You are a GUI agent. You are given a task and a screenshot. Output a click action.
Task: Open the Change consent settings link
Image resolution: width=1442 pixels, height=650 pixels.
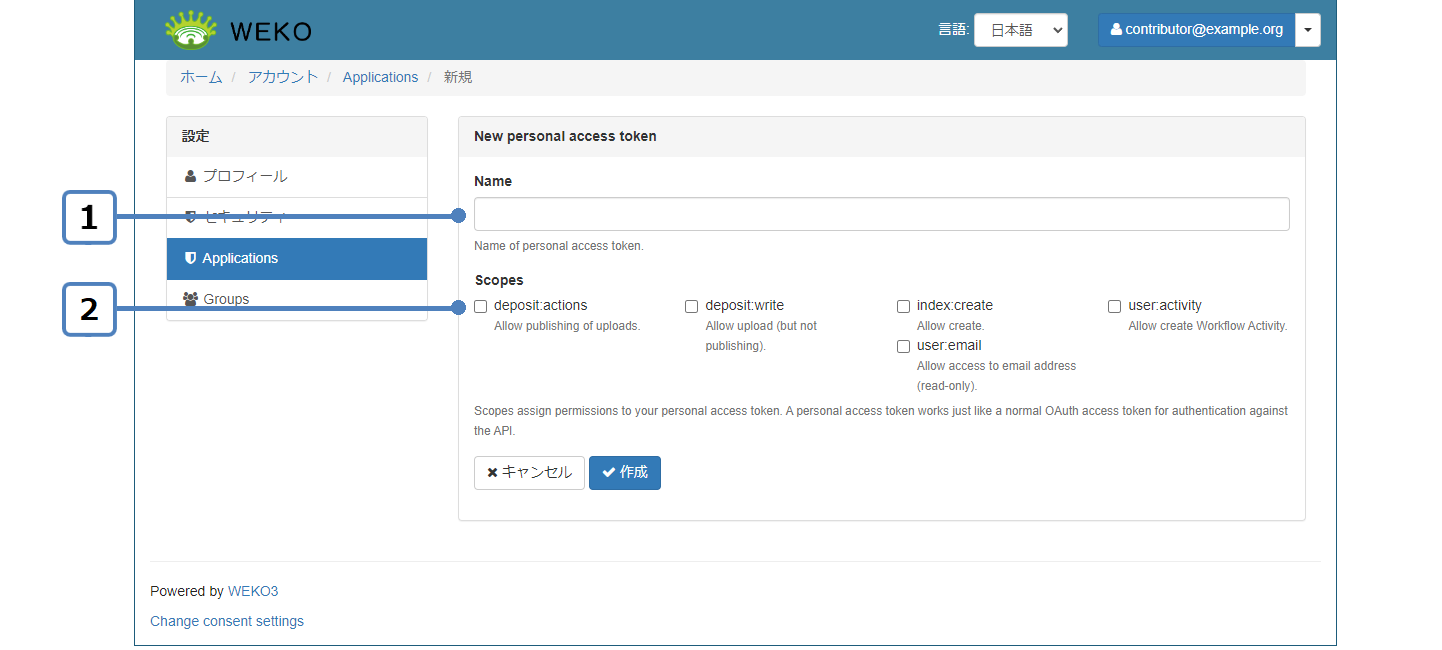pyautogui.click(x=227, y=621)
